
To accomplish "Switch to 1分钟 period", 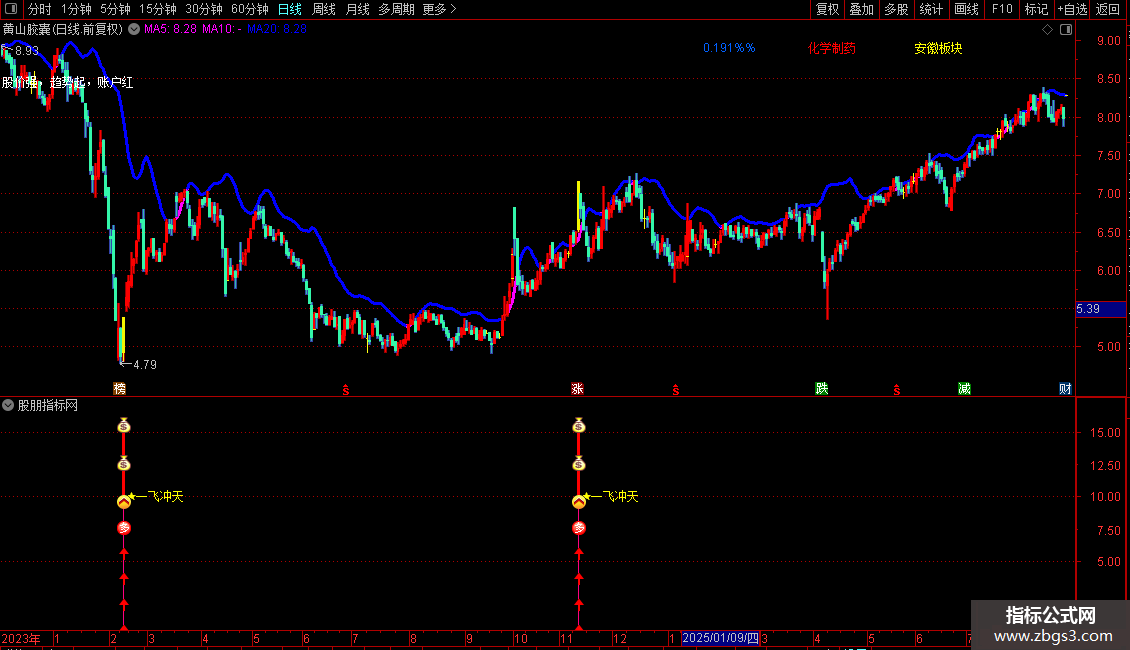I will [x=76, y=9].
